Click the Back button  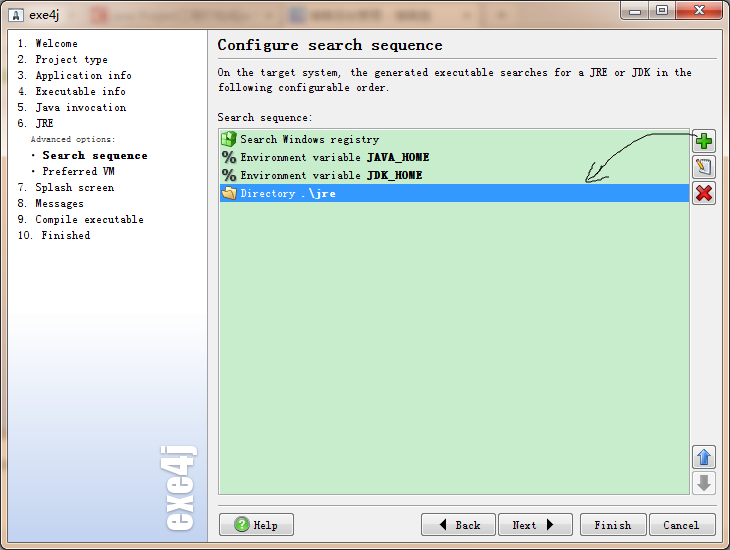coord(458,525)
